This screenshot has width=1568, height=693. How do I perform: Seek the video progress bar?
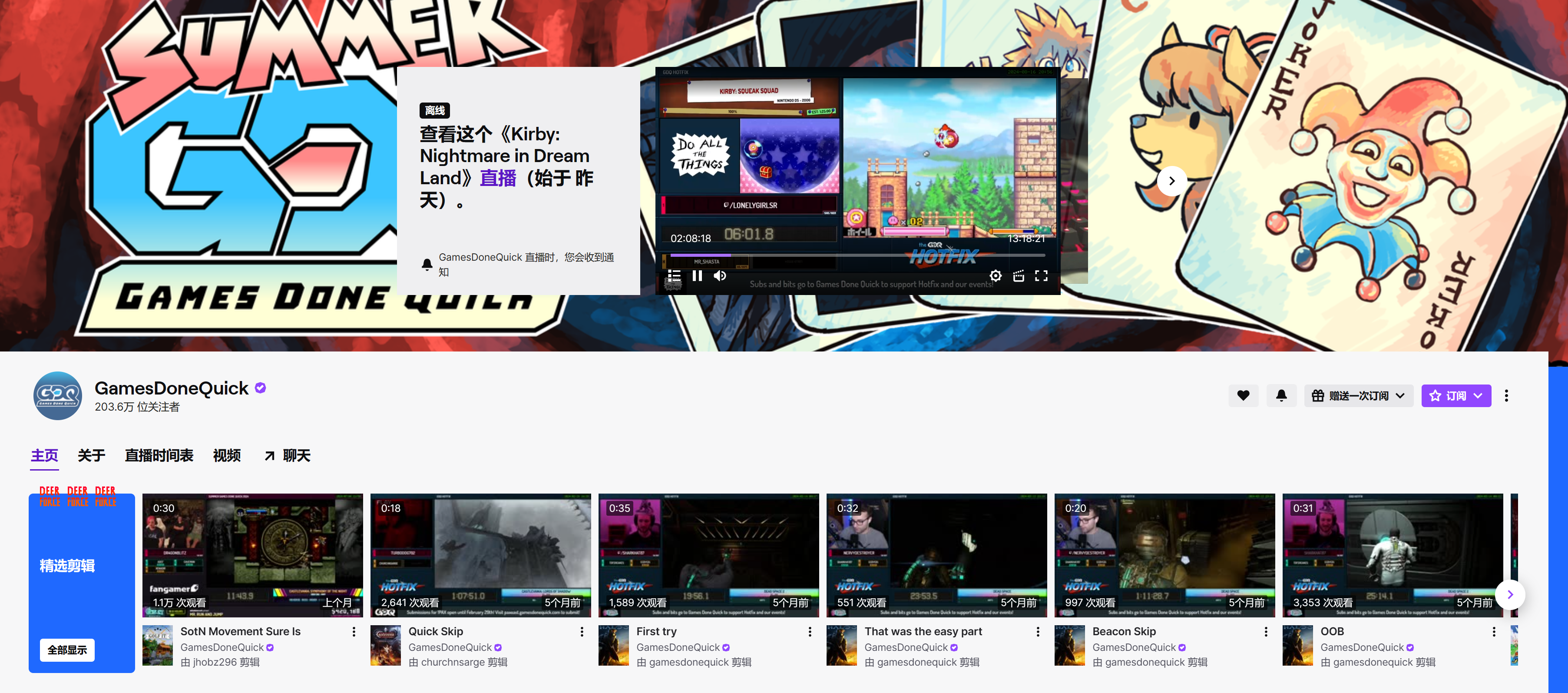pos(858,255)
